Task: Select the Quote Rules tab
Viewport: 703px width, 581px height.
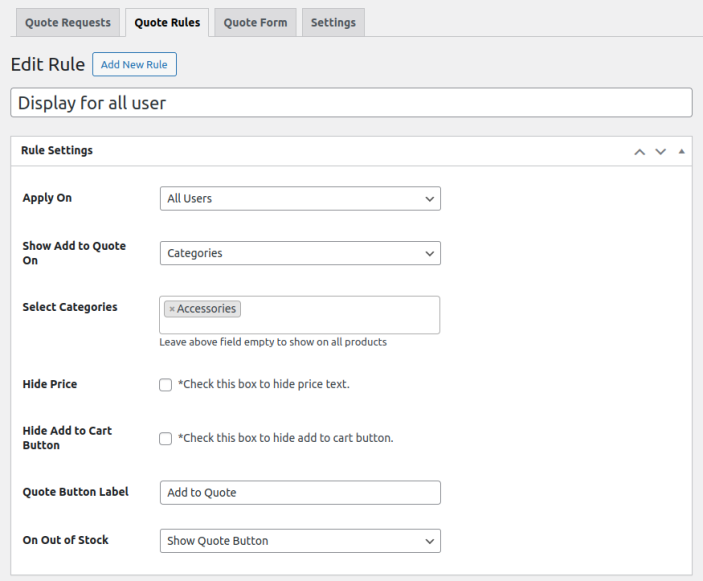Action: click(x=167, y=23)
